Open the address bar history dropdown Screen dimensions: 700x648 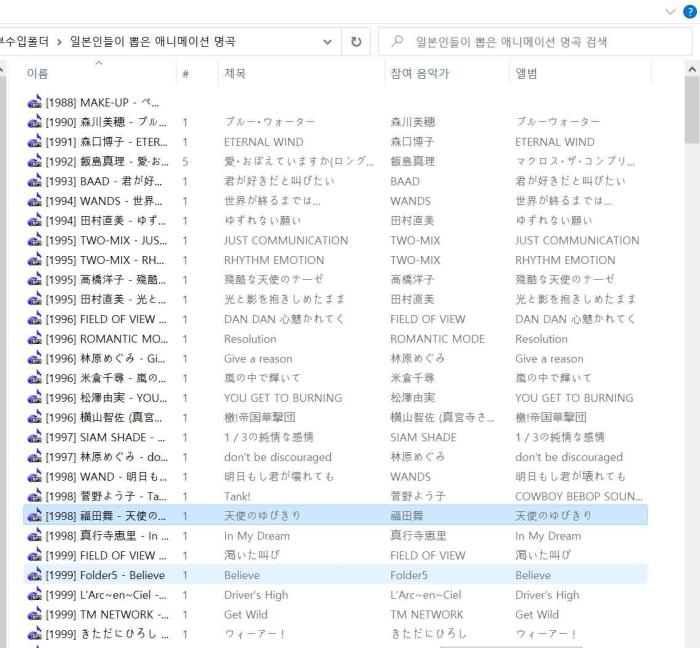tap(327, 42)
